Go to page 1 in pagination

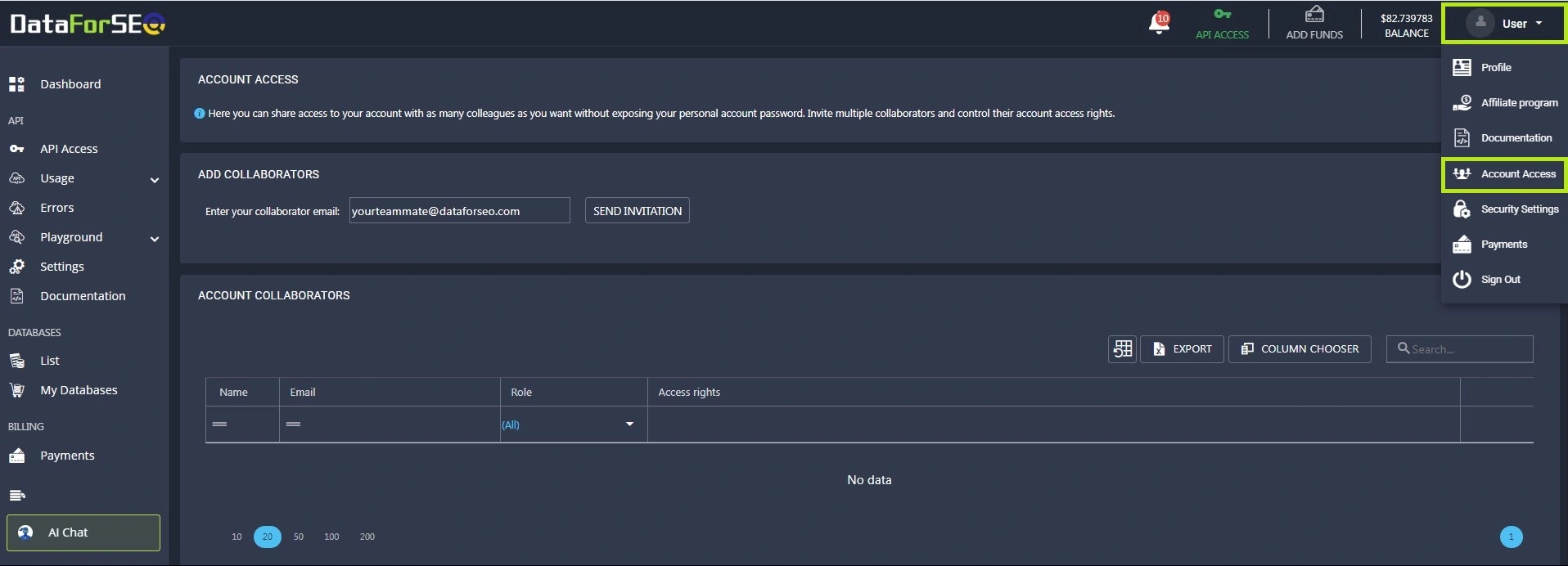[1511, 537]
